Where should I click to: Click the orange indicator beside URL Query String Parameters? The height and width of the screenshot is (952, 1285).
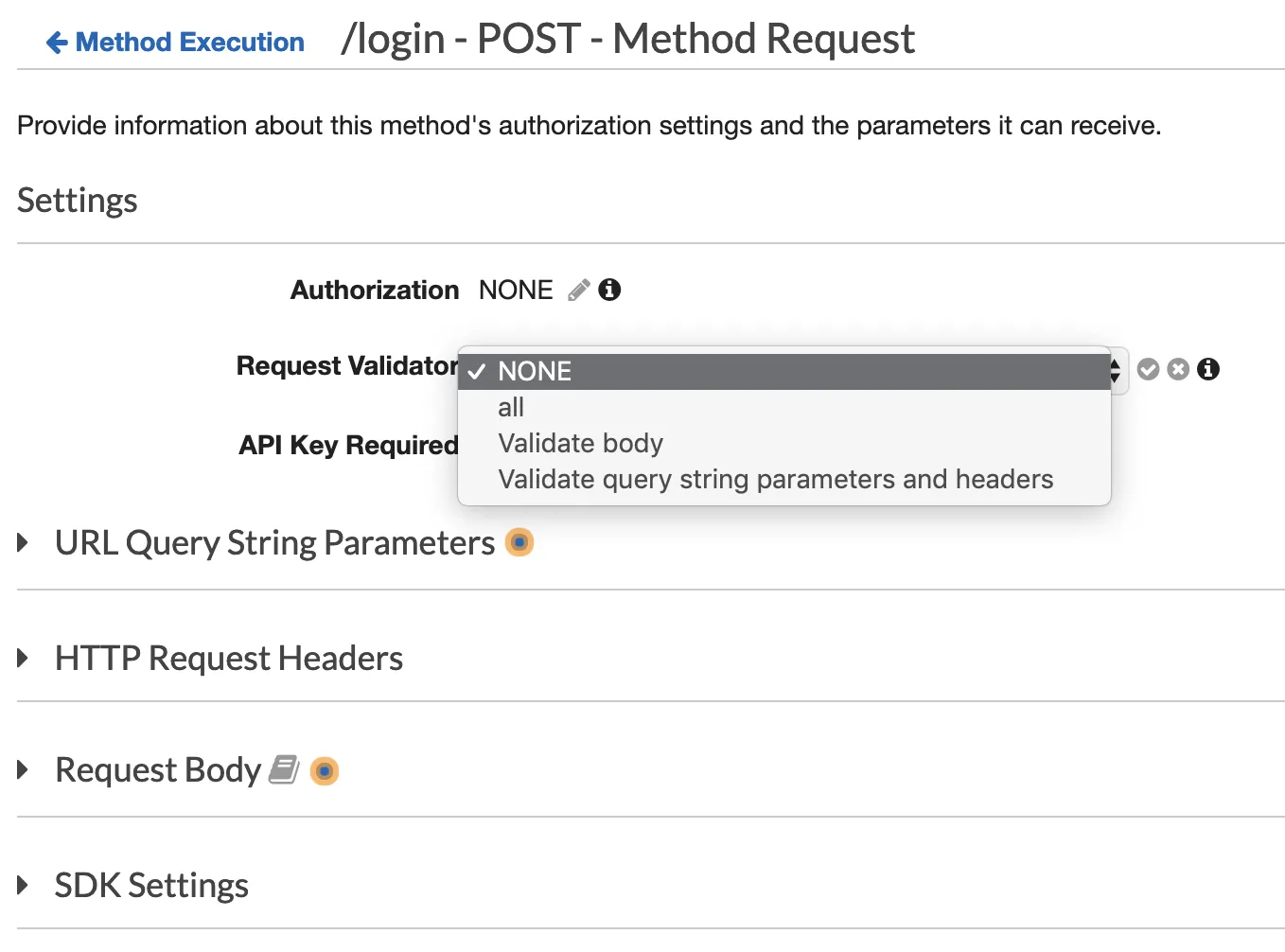tap(519, 542)
